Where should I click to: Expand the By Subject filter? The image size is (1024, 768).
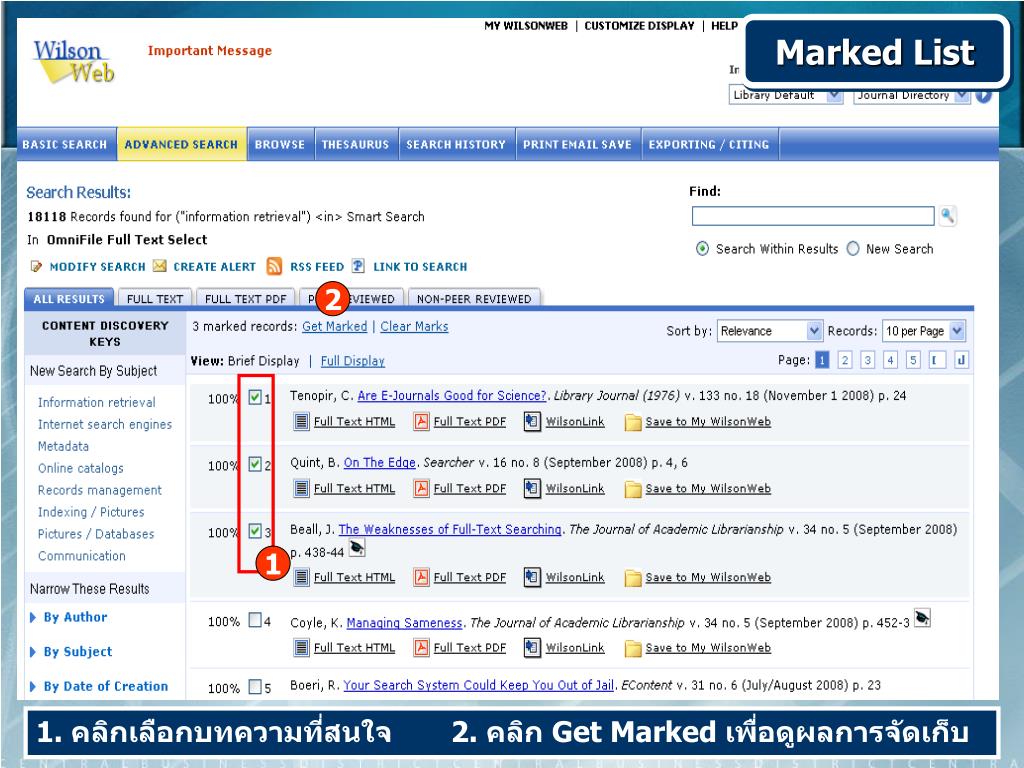click(71, 652)
